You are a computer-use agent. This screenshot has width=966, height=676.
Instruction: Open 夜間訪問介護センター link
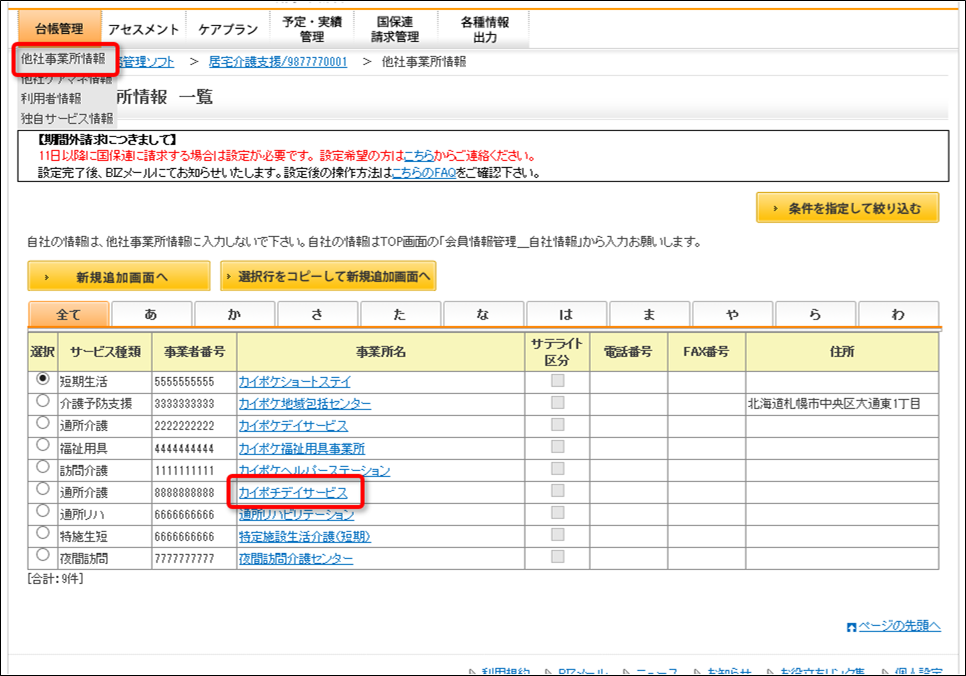click(296, 559)
